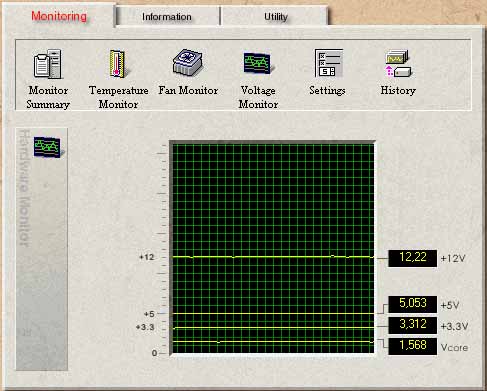Select the Temperature Monitor thermometer icon
The width and height of the screenshot is (487, 391).
pyautogui.click(x=118, y=63)
